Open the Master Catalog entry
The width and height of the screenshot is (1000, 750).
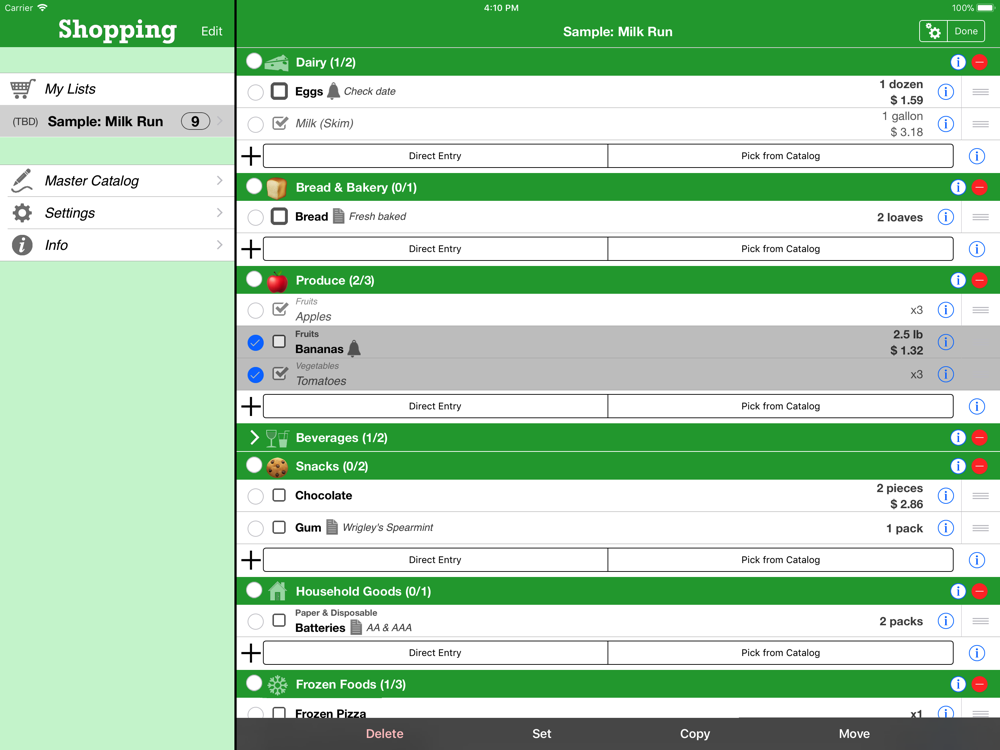tap(117, 181)
